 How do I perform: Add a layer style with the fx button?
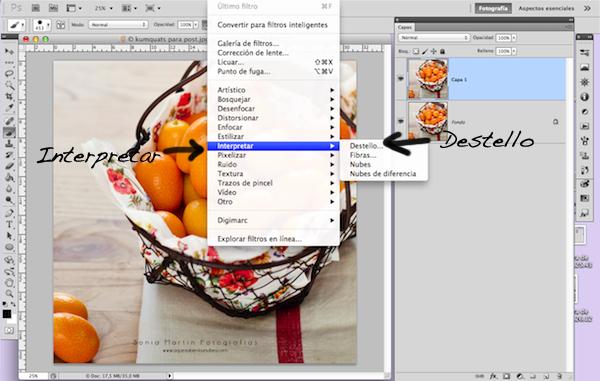493,376
